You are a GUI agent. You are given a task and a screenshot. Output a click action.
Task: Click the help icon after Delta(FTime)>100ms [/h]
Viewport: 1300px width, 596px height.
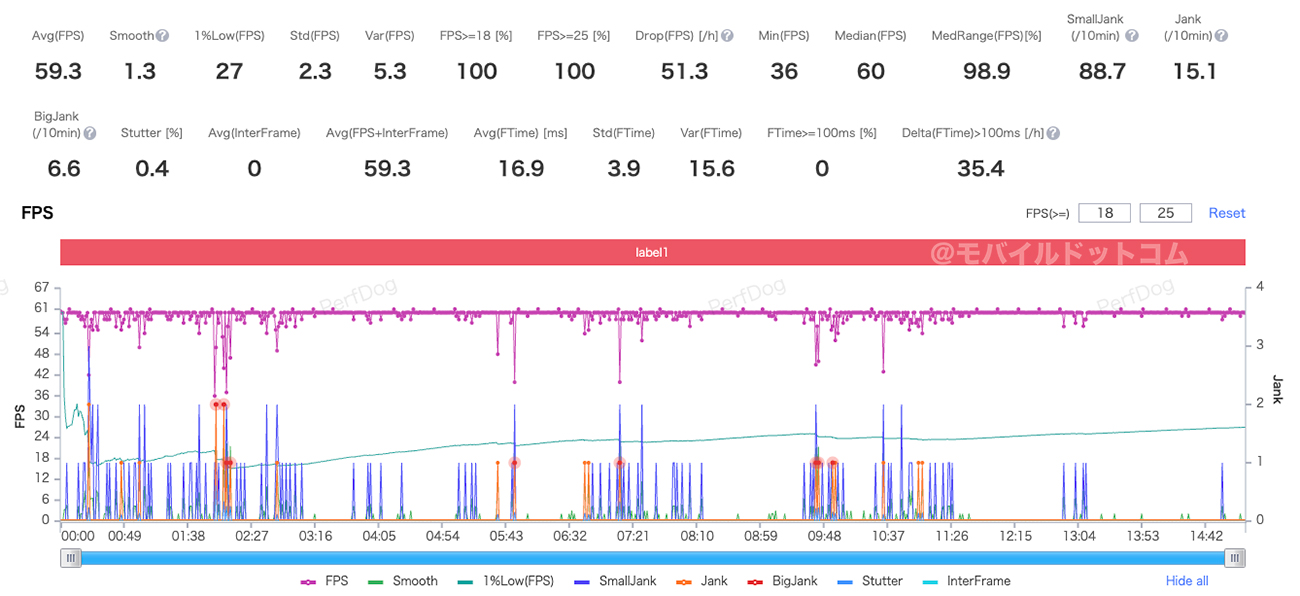pyautogui.click(x=1053, y=133)
